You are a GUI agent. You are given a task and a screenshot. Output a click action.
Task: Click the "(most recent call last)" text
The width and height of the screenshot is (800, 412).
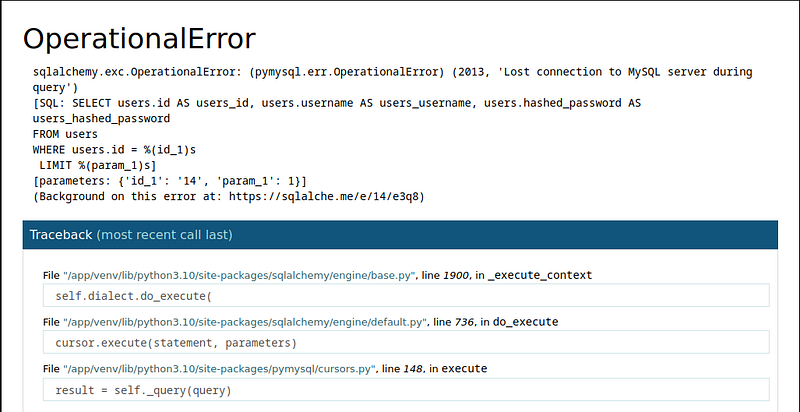[x=164, y=235]
